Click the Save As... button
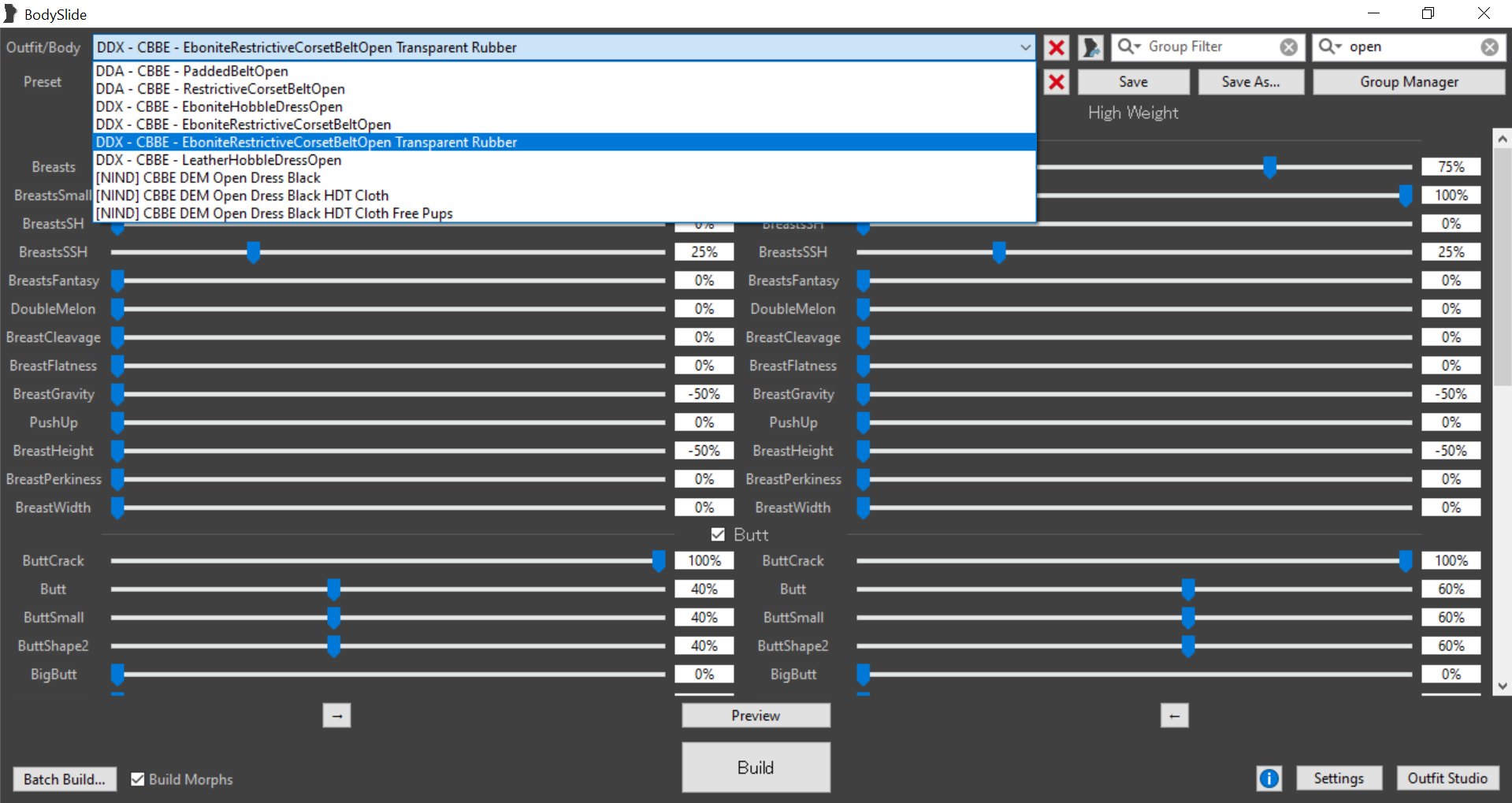Screen dimensions: 1512x803 click(x=1250, y=82)
